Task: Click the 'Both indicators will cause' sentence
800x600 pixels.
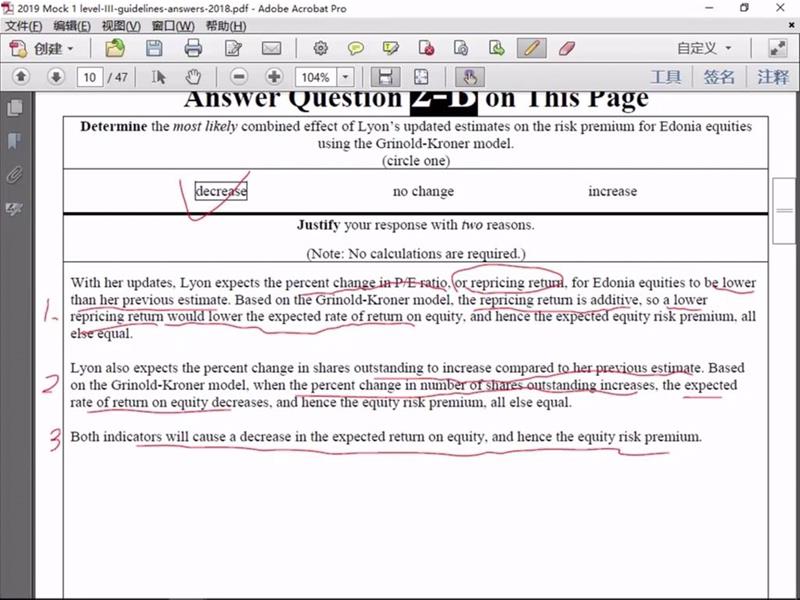Action: [x=386, y=437]
